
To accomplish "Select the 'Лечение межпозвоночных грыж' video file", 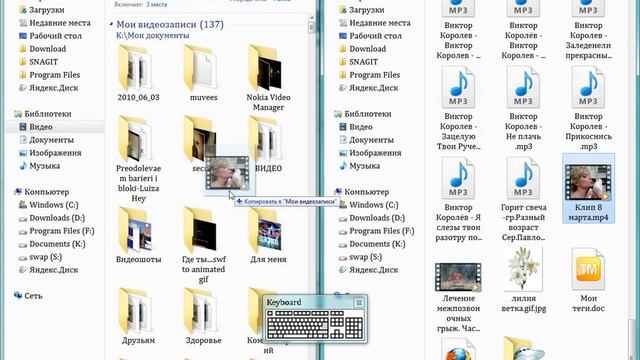I will pyautogui.click(x=458, y=296).
